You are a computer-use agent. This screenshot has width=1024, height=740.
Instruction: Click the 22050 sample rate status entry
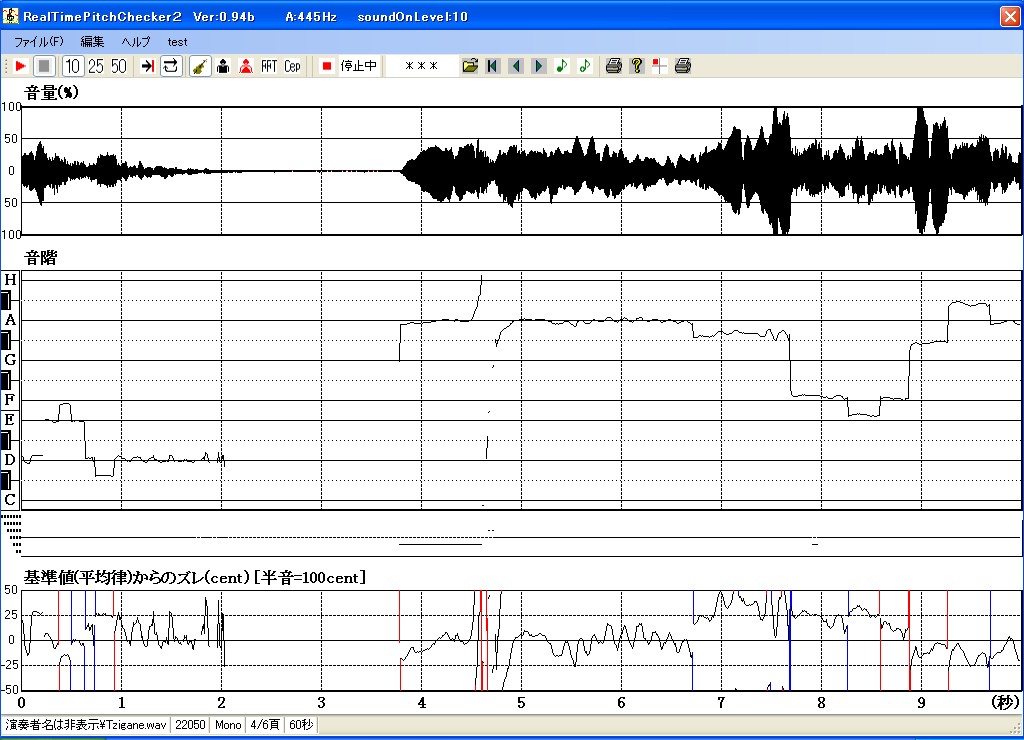(190, 725)
